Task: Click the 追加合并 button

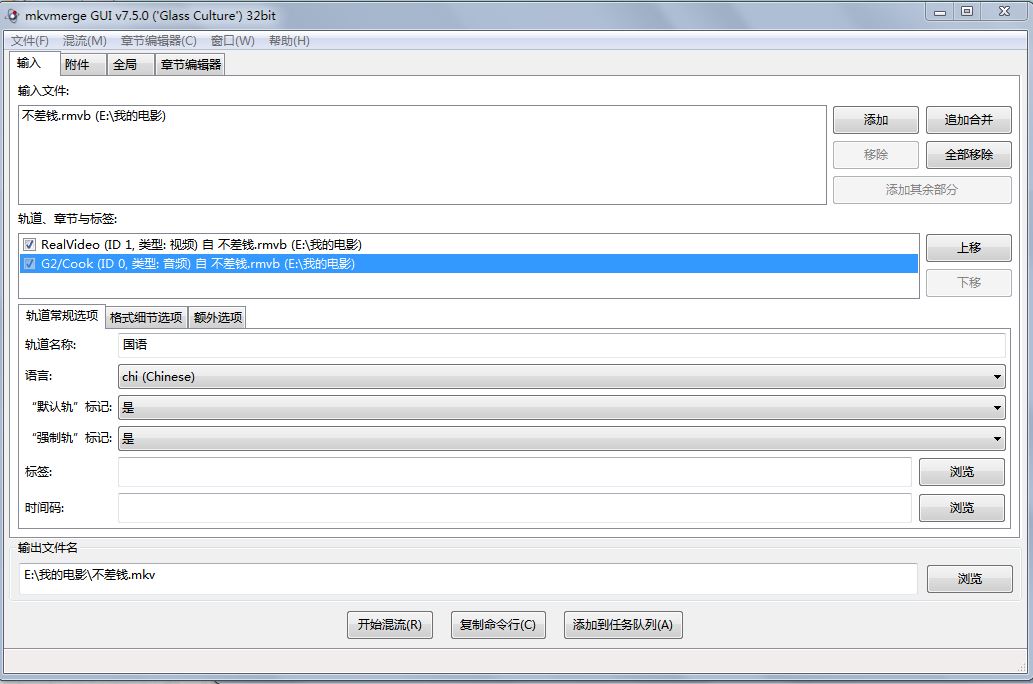Action: click(968, 120)
